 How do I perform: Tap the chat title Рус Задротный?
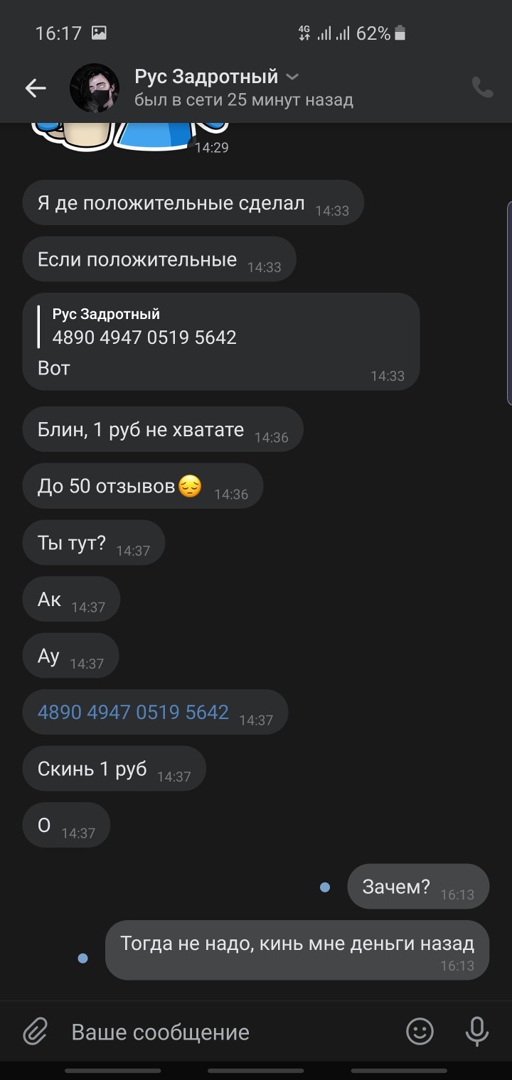(206, 76)
